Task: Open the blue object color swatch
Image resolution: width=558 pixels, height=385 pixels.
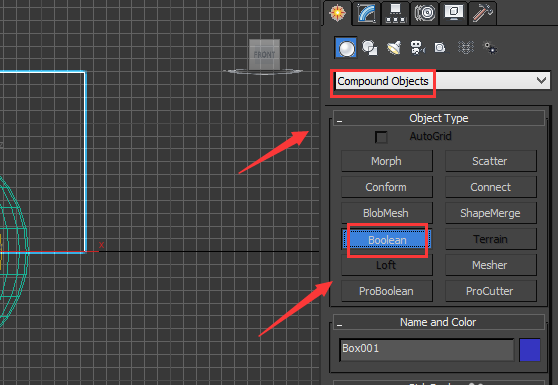Action: 530,349
